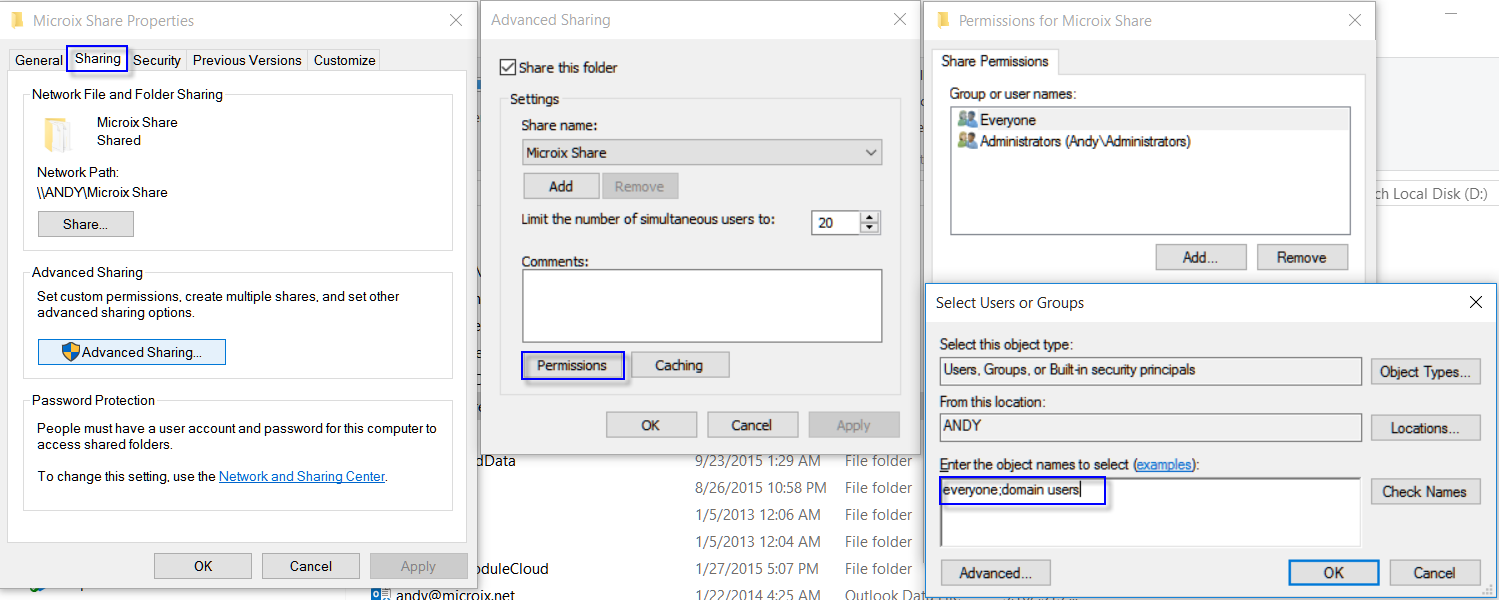Select the Administrators group icon in list
Image resolution: width=1499 pixels, height=600 pixels.
coord(966,141)
